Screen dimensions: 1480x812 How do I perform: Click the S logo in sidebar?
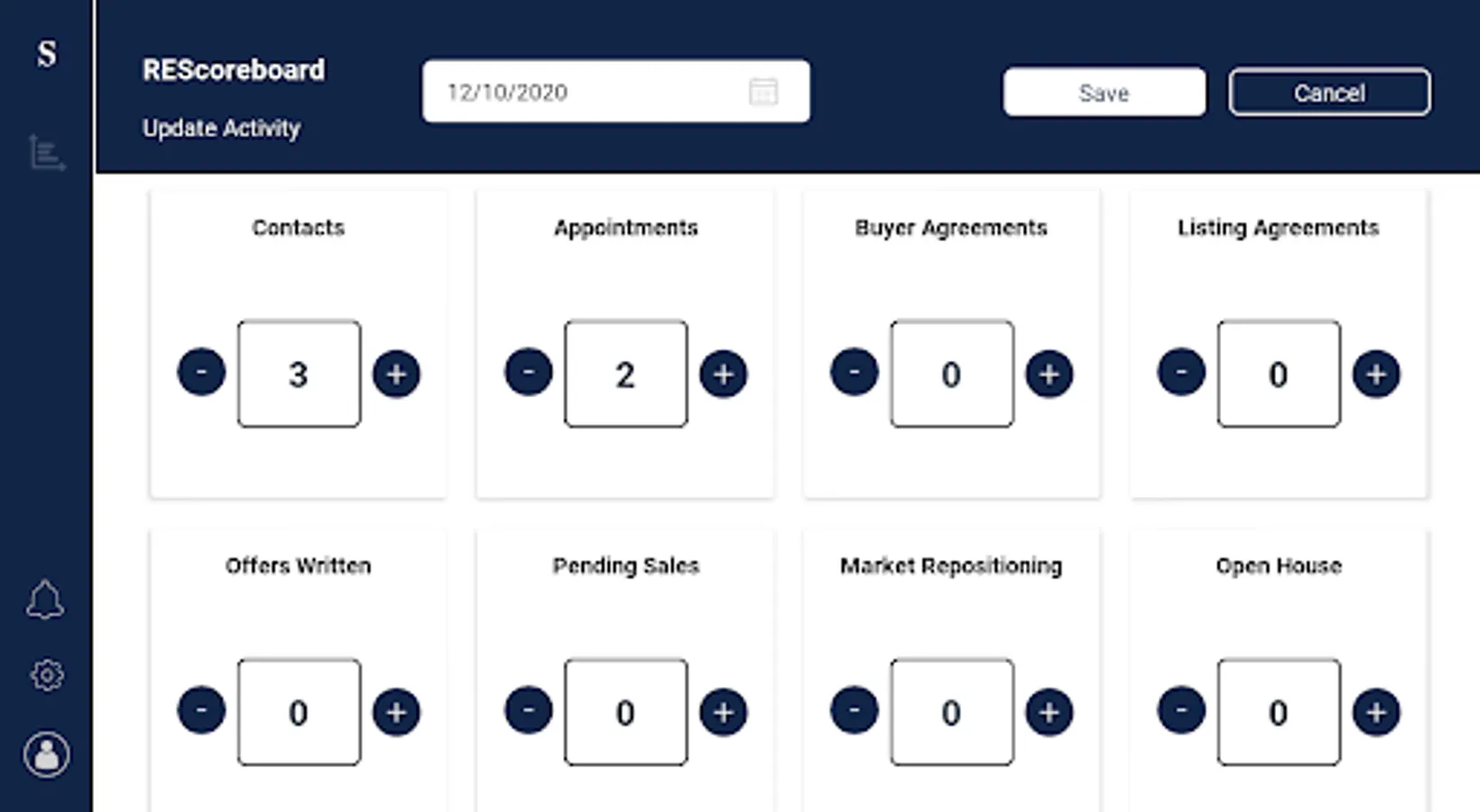tap(47, 54)
